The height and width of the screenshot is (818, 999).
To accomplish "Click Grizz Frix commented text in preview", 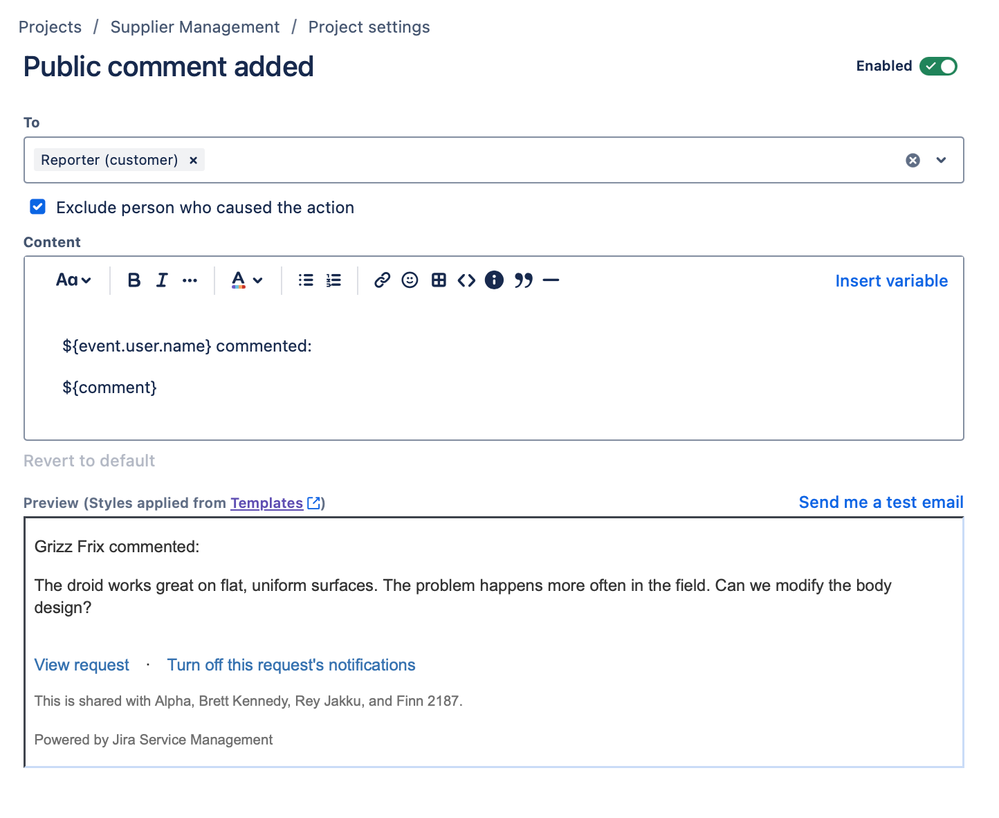I will tap(117, 547).
